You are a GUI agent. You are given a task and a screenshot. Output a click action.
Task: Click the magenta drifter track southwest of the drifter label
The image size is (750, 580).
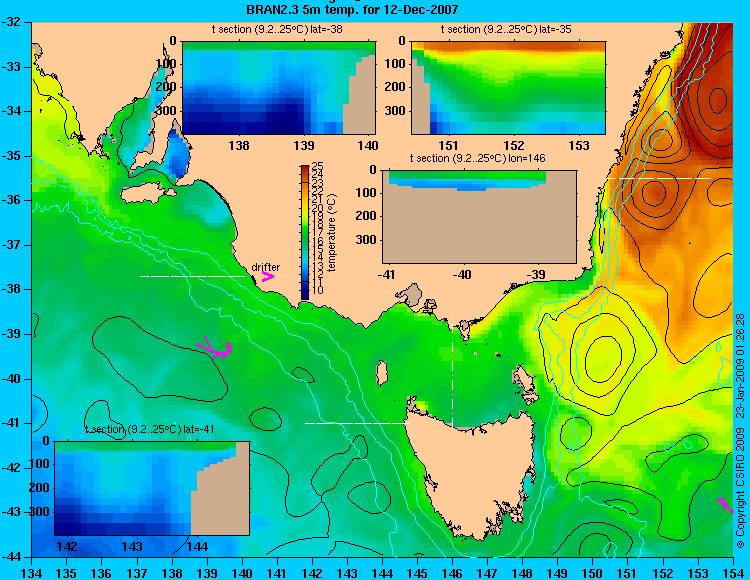[215, 348]
